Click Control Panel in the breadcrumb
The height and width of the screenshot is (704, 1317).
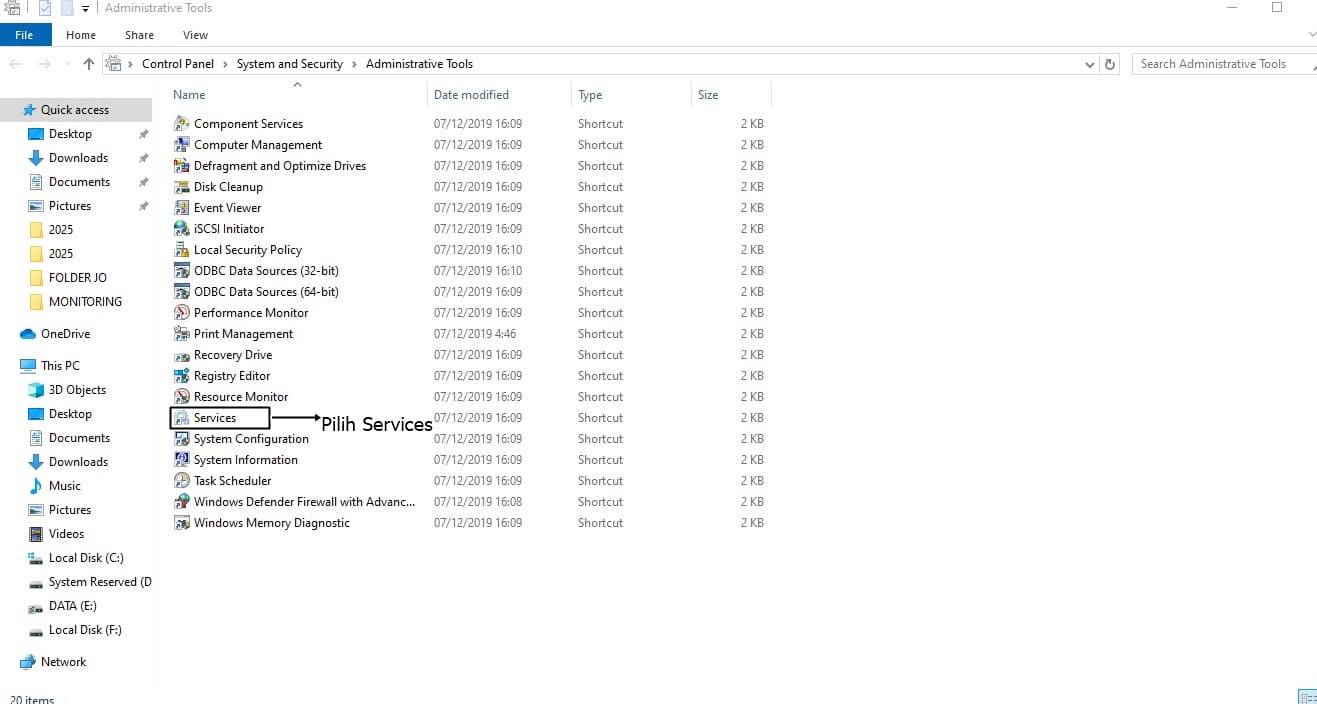click(178, 63)
